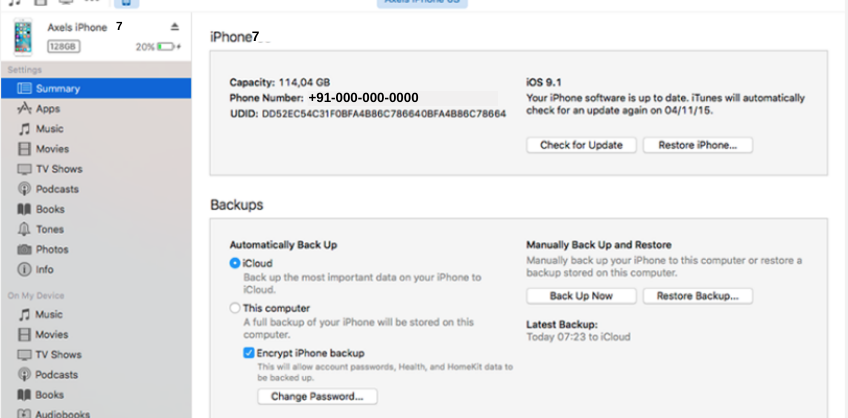The width and height of the screenshot is (848, 418).
Task: Open Music under On My Device
Action: [x=49, y=314]
